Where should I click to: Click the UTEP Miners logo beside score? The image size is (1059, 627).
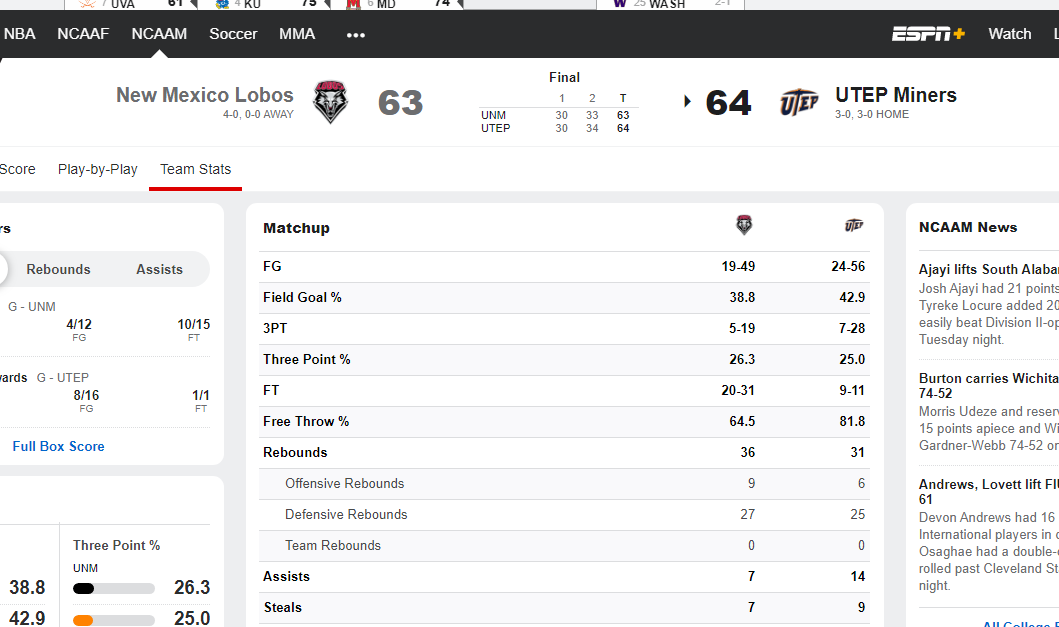point(799,103)
